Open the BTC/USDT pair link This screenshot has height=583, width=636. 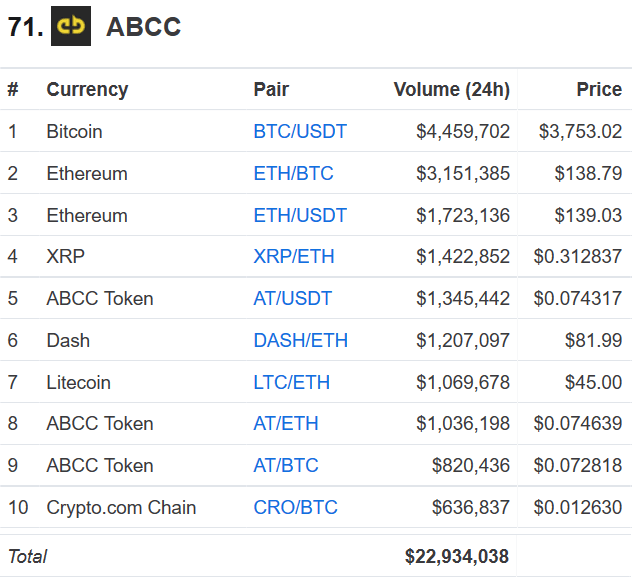point(300,131)
